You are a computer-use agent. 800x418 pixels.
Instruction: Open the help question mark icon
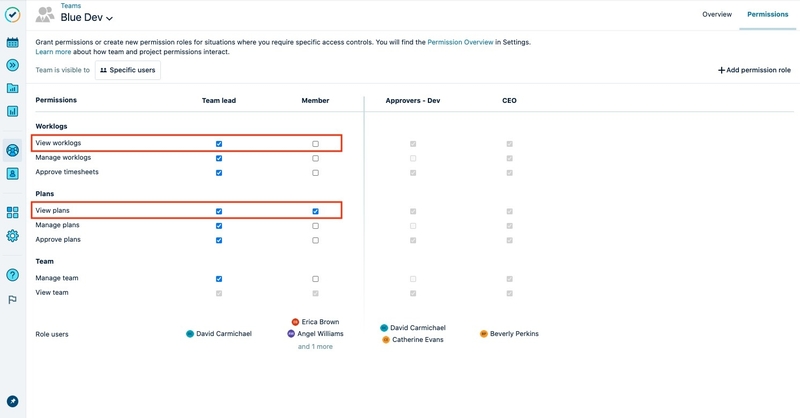(12, 275)
